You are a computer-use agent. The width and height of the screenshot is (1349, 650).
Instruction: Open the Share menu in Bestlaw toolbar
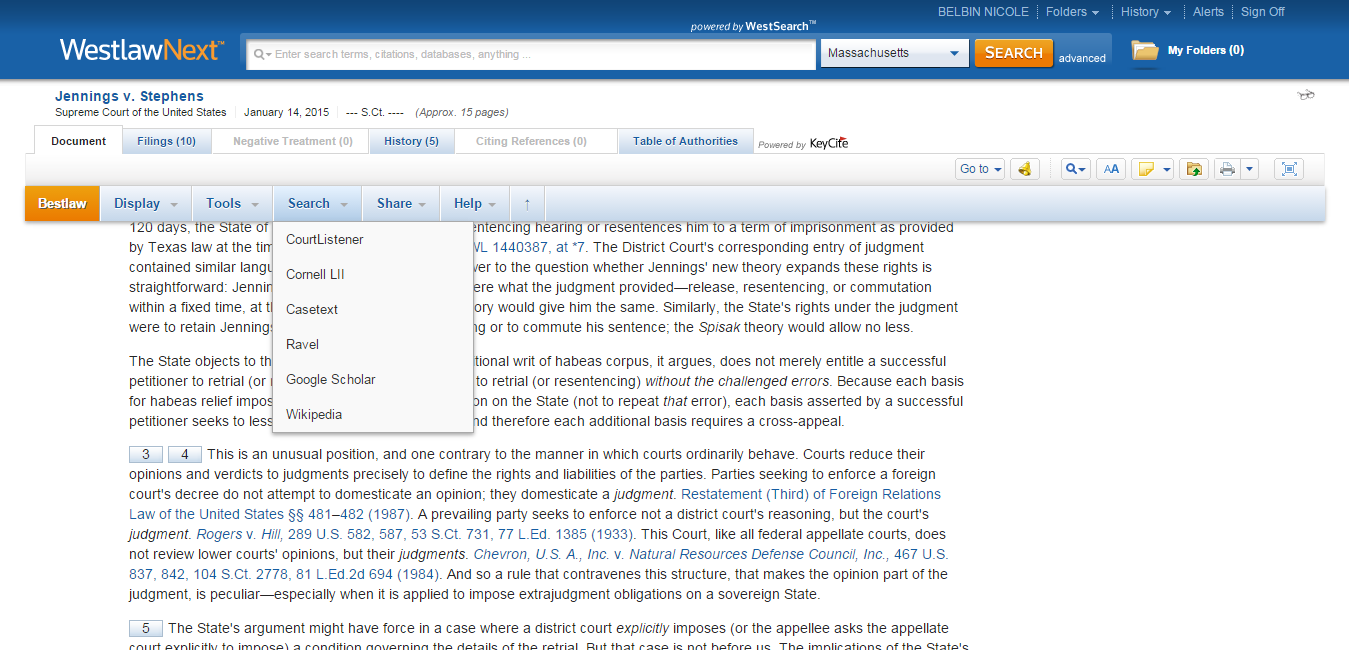[401, 204]
